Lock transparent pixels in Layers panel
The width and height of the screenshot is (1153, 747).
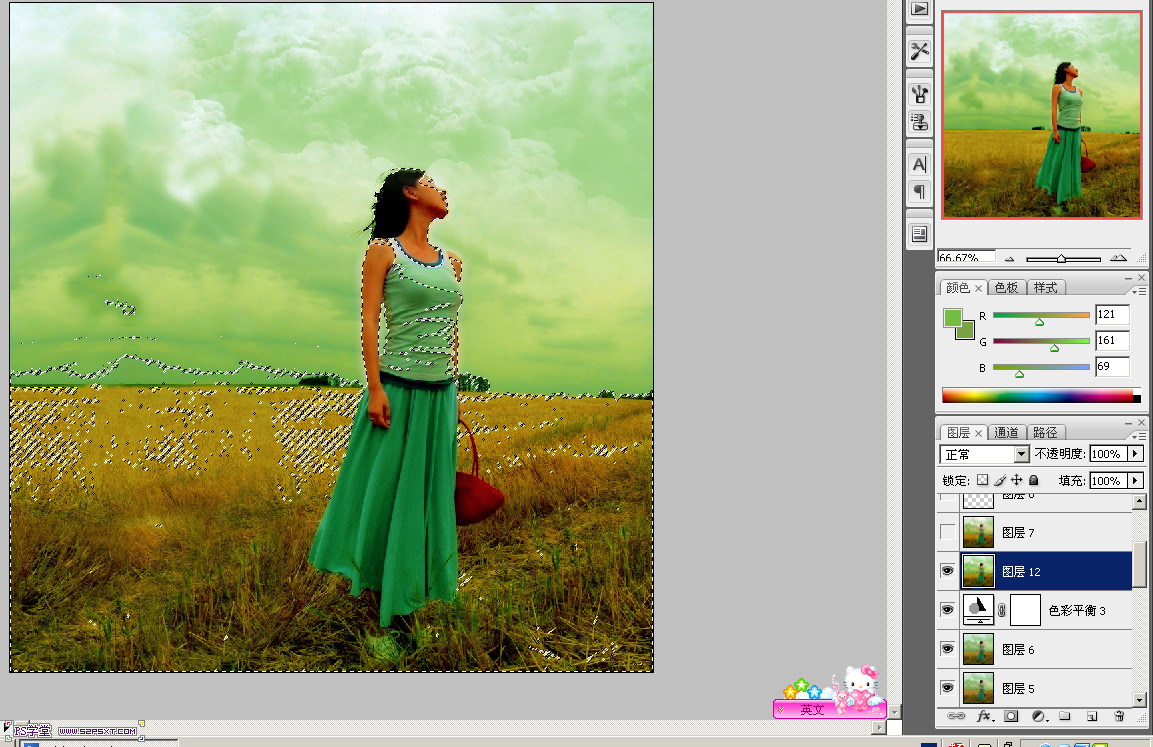(982, 480)
